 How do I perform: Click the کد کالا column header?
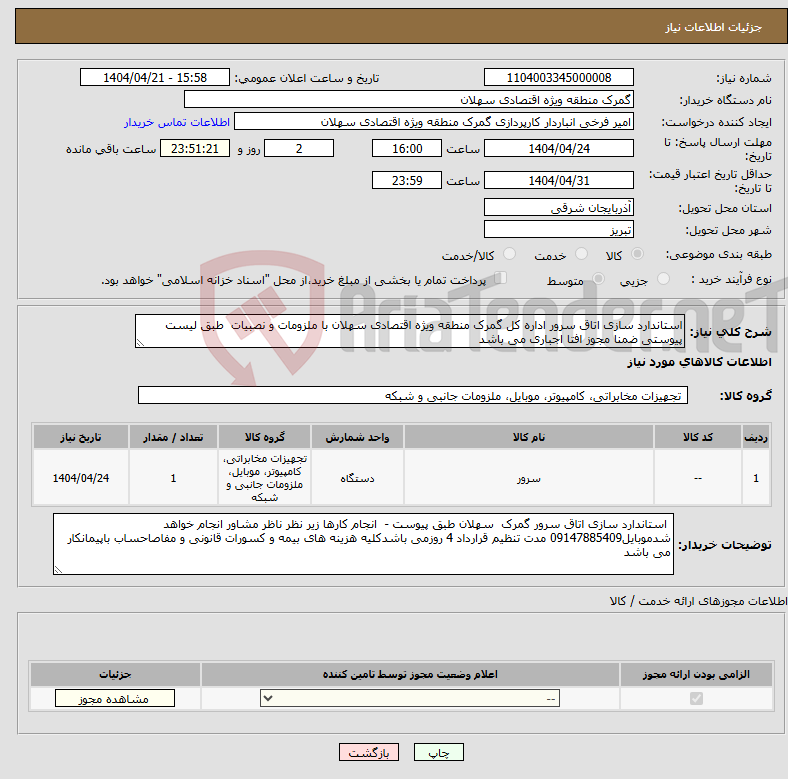tap(698, 437)
